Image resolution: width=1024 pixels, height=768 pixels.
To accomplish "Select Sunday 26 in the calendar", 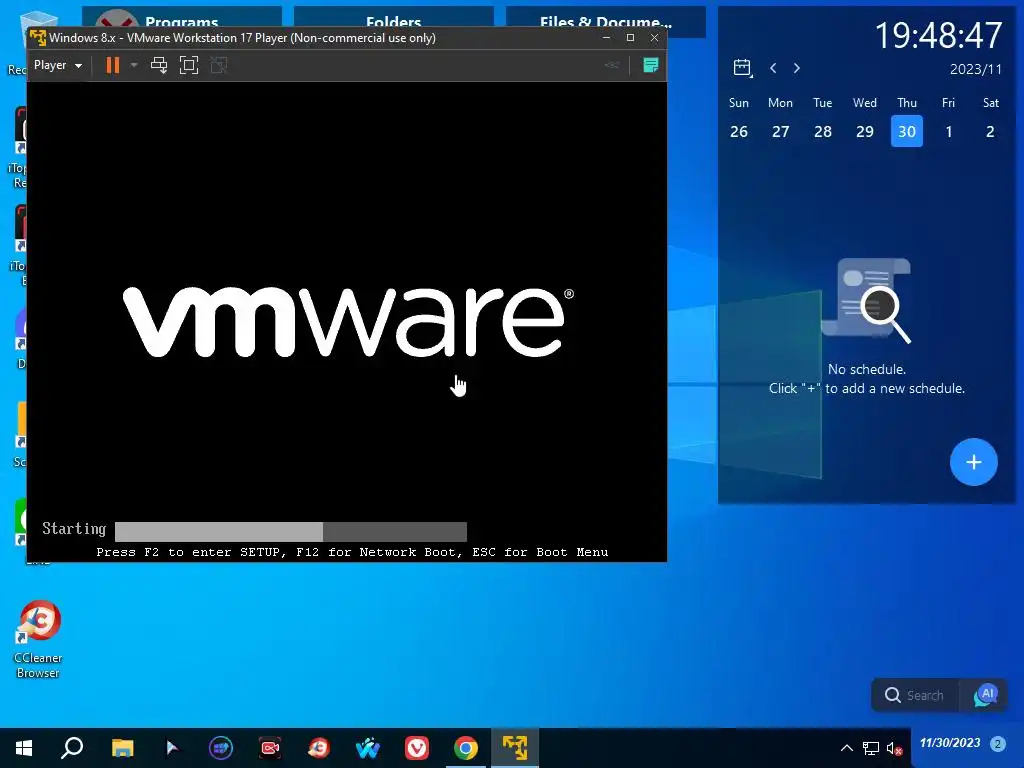I will [739, 132].
